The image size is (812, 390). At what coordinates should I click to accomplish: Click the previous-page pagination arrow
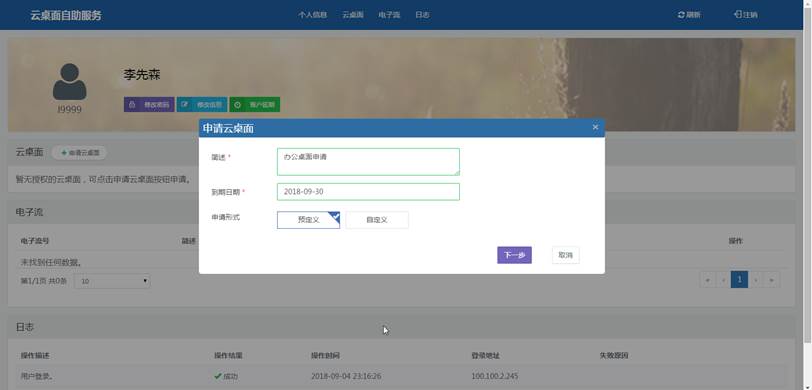point(723,280)
